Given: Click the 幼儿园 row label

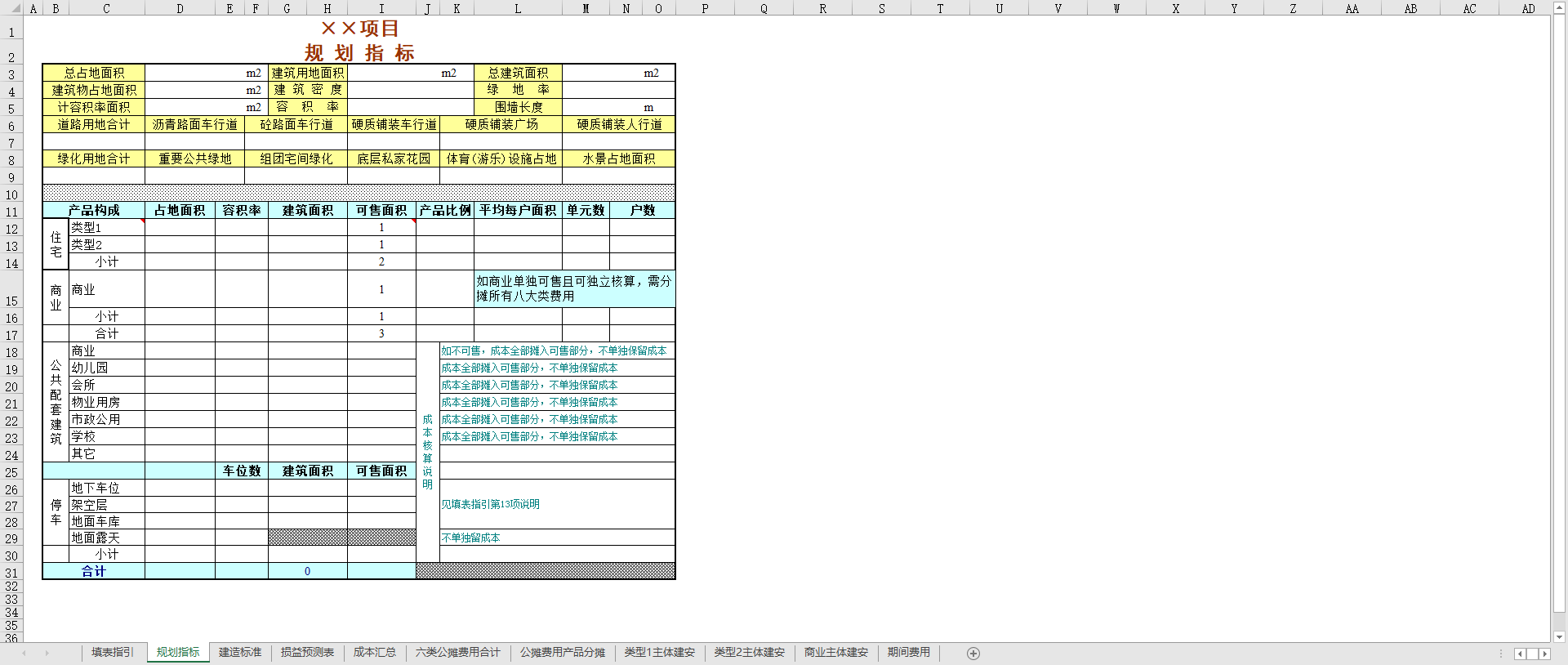Looking at the screenshot, I should [x=106, y=368].
